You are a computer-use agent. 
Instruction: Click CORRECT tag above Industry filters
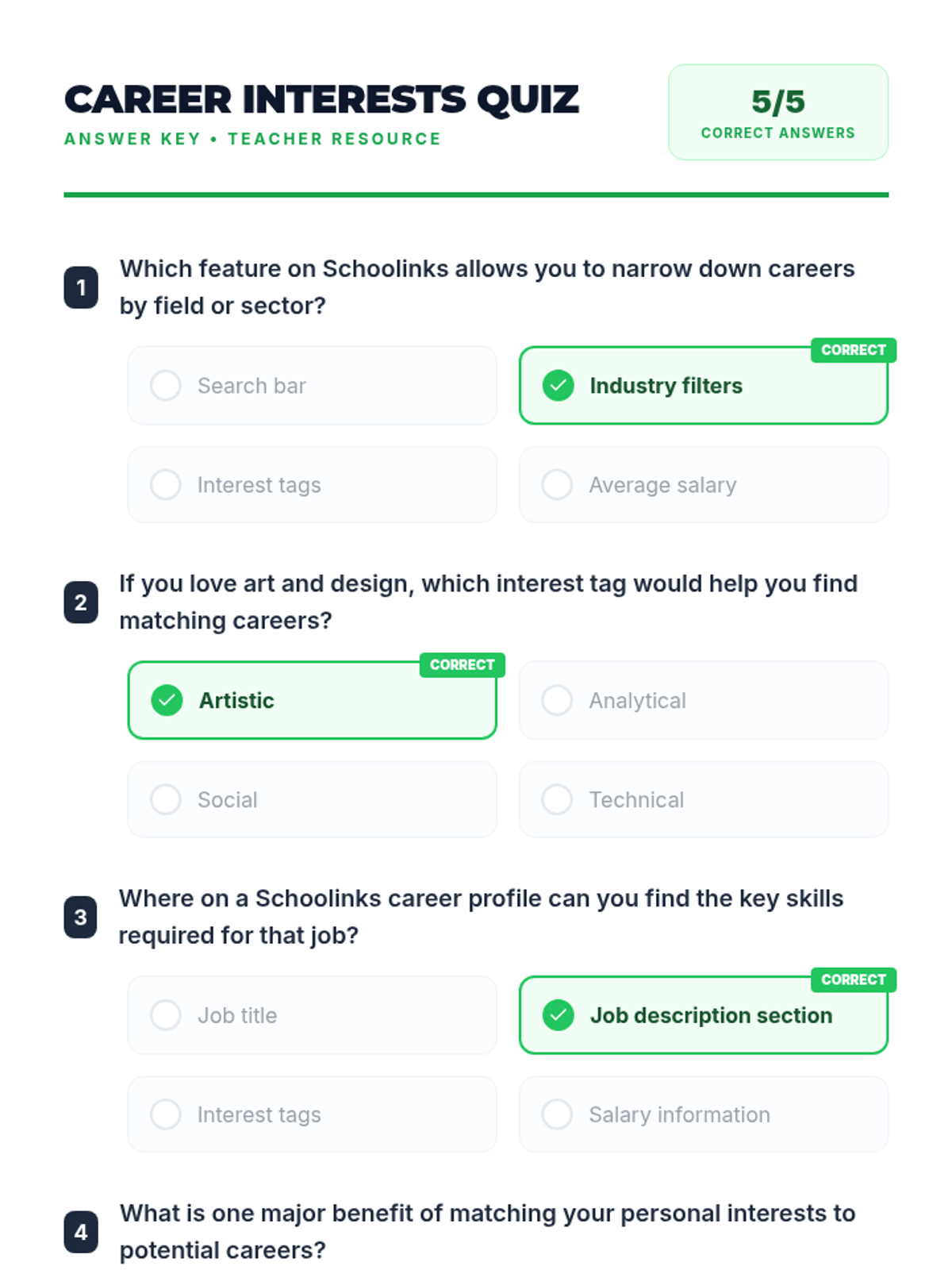(x=854, y=350)
